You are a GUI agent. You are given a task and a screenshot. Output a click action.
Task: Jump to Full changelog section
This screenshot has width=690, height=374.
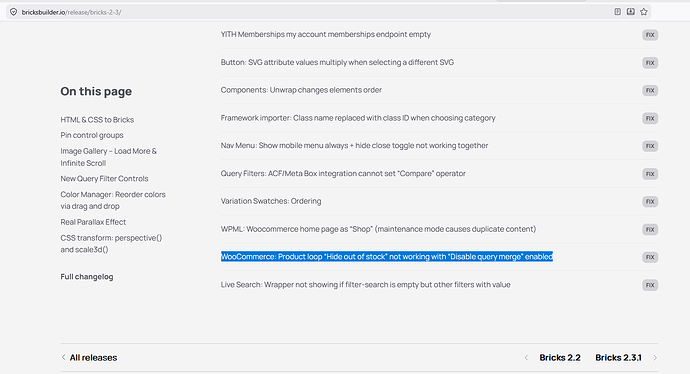click(x=87, y=277)
